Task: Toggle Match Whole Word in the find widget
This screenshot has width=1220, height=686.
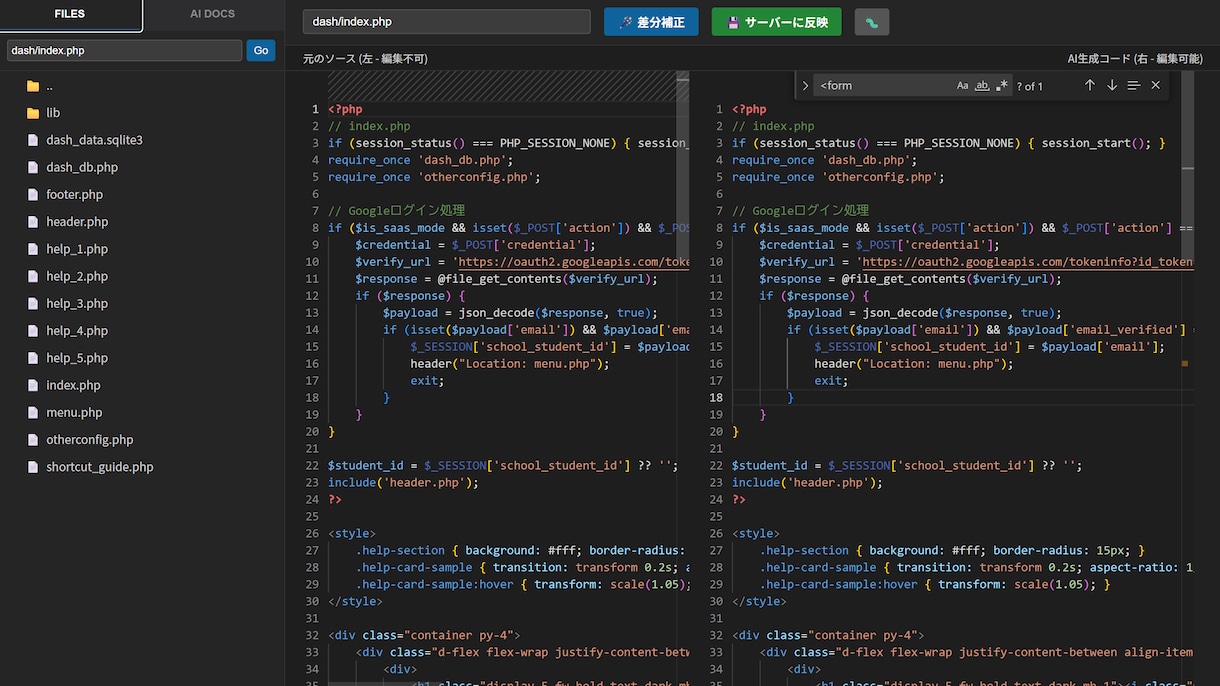Action: pyautogui.click(x=982, y=86)
